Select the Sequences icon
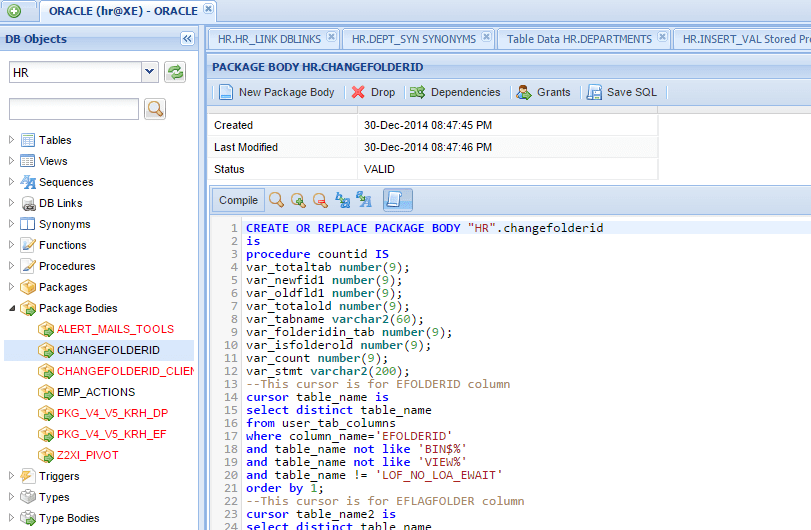 pos(28,182)
